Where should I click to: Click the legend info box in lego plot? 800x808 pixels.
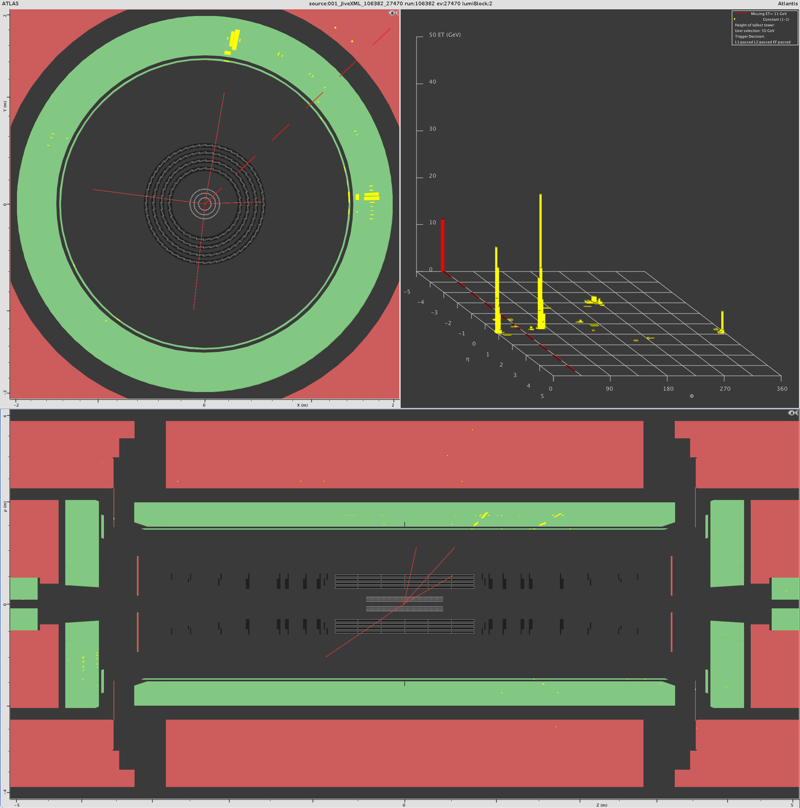click(761, 28)
